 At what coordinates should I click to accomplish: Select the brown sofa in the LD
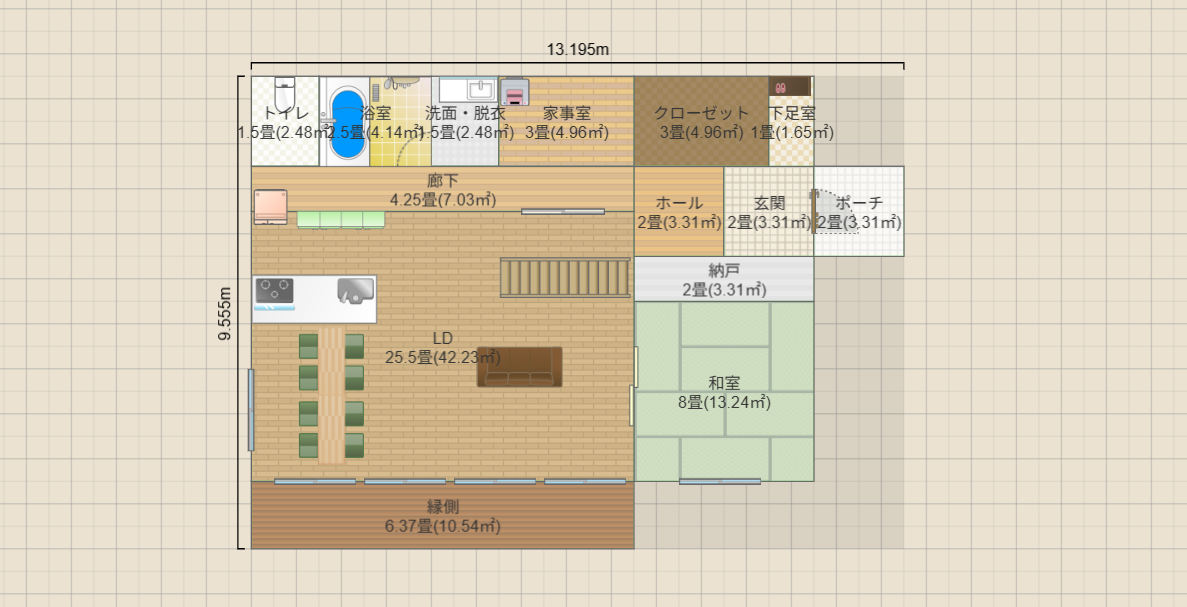(x=519, y=367)
